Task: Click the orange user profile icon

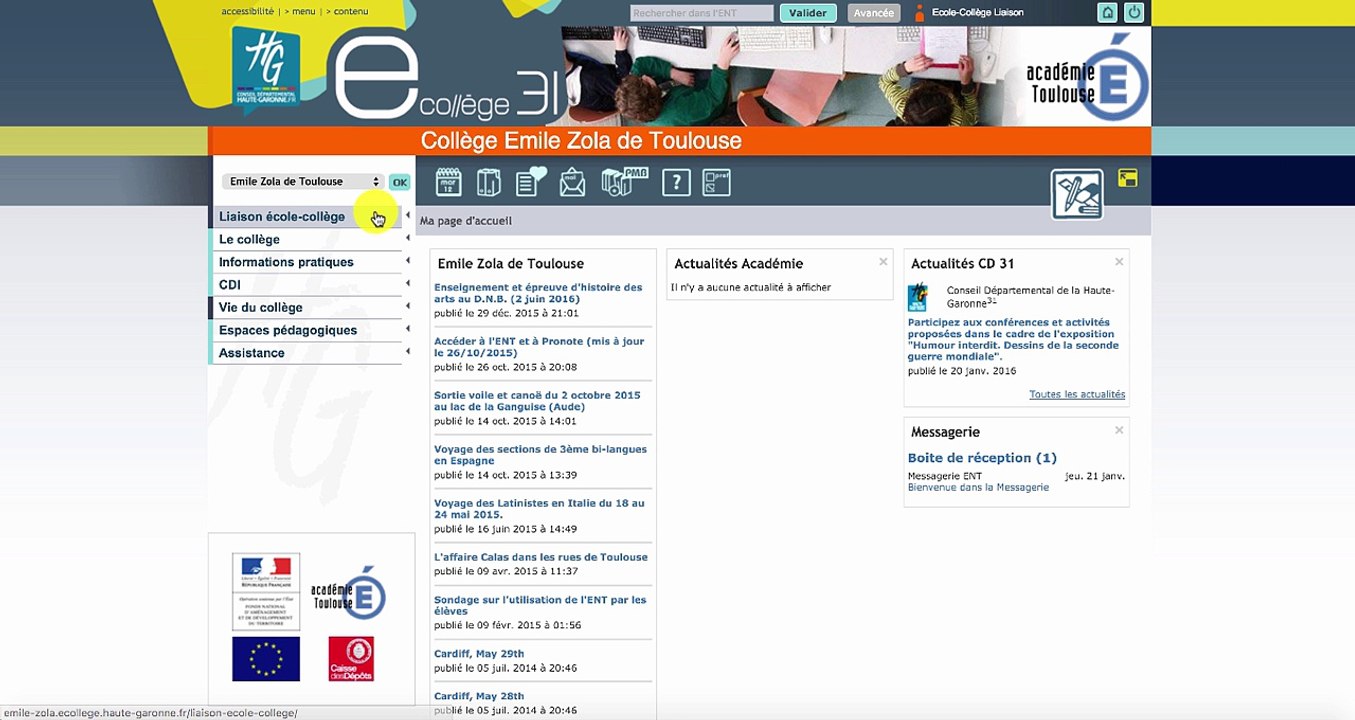Action: pos(920,13)
